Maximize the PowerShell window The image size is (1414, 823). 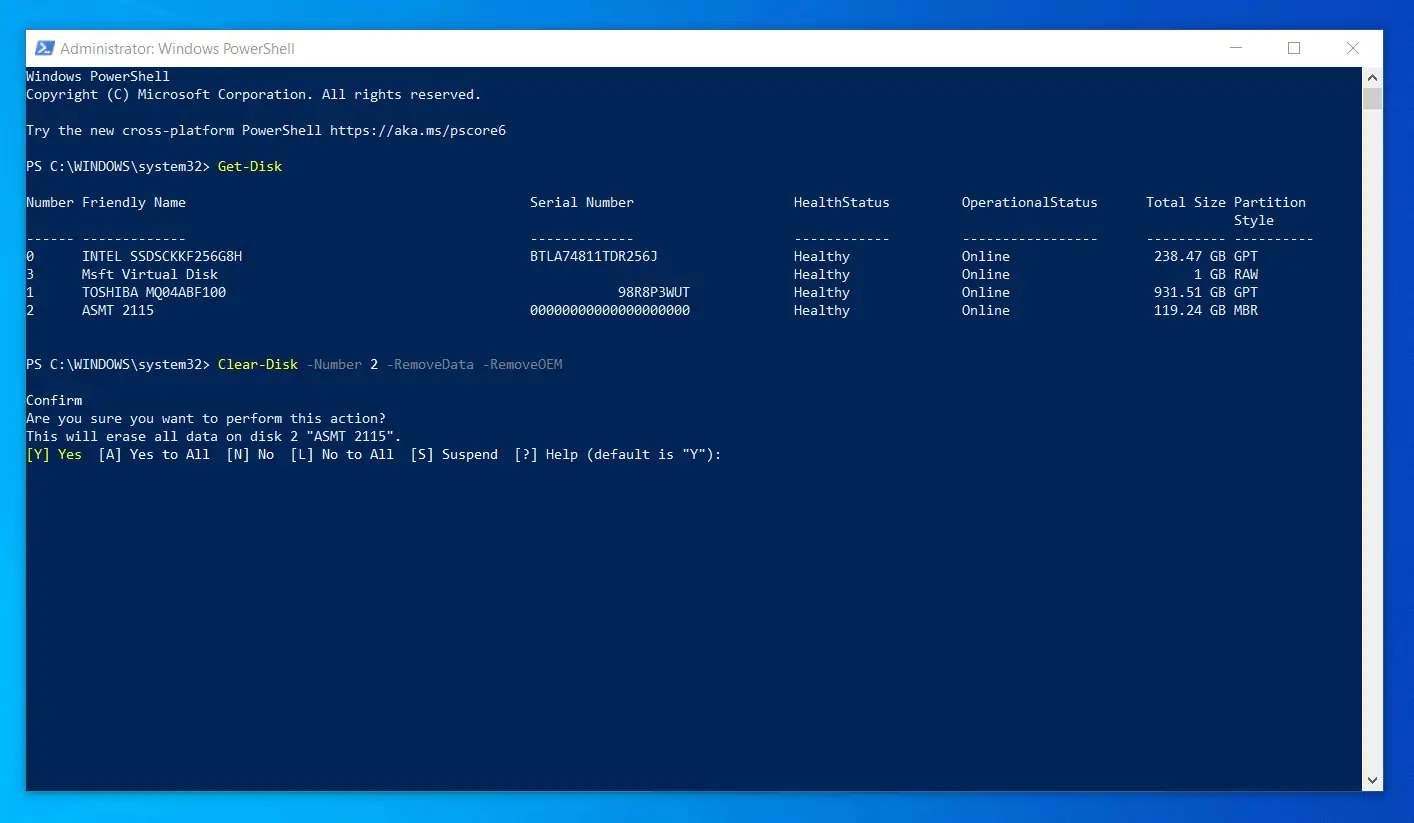[1294, 48]
